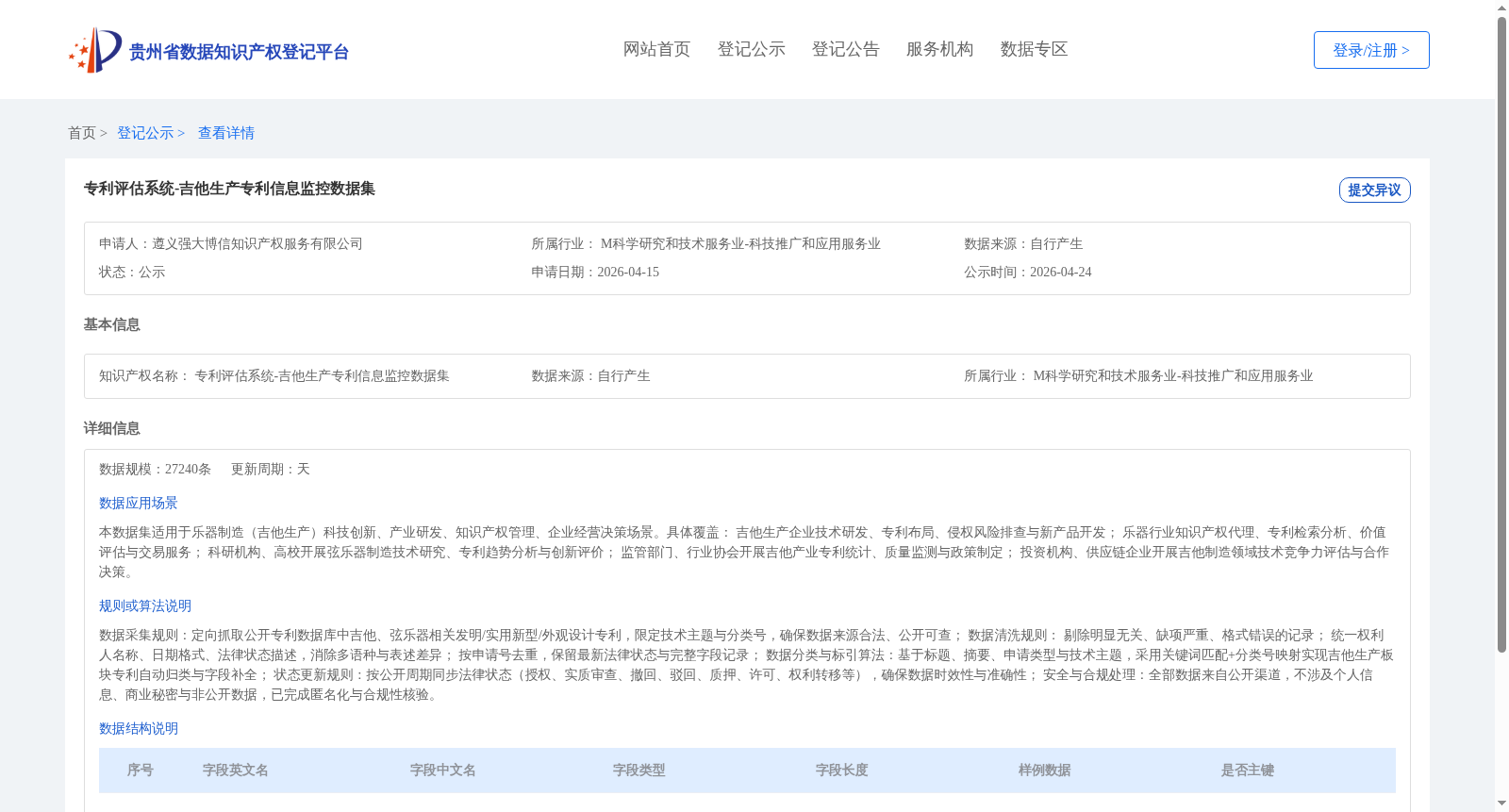Click 数据结构说明 heading
The height and width of the screenshot is (812, 1509).
139,728
